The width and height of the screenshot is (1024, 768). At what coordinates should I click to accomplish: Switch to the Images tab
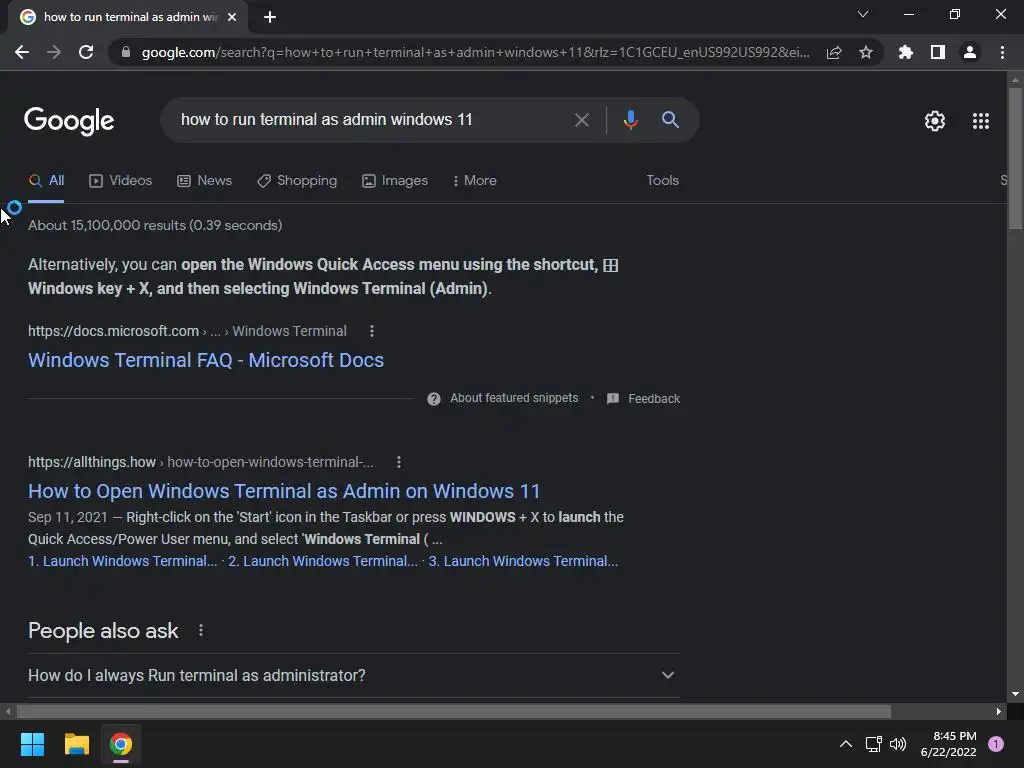(x=395, y=181)
